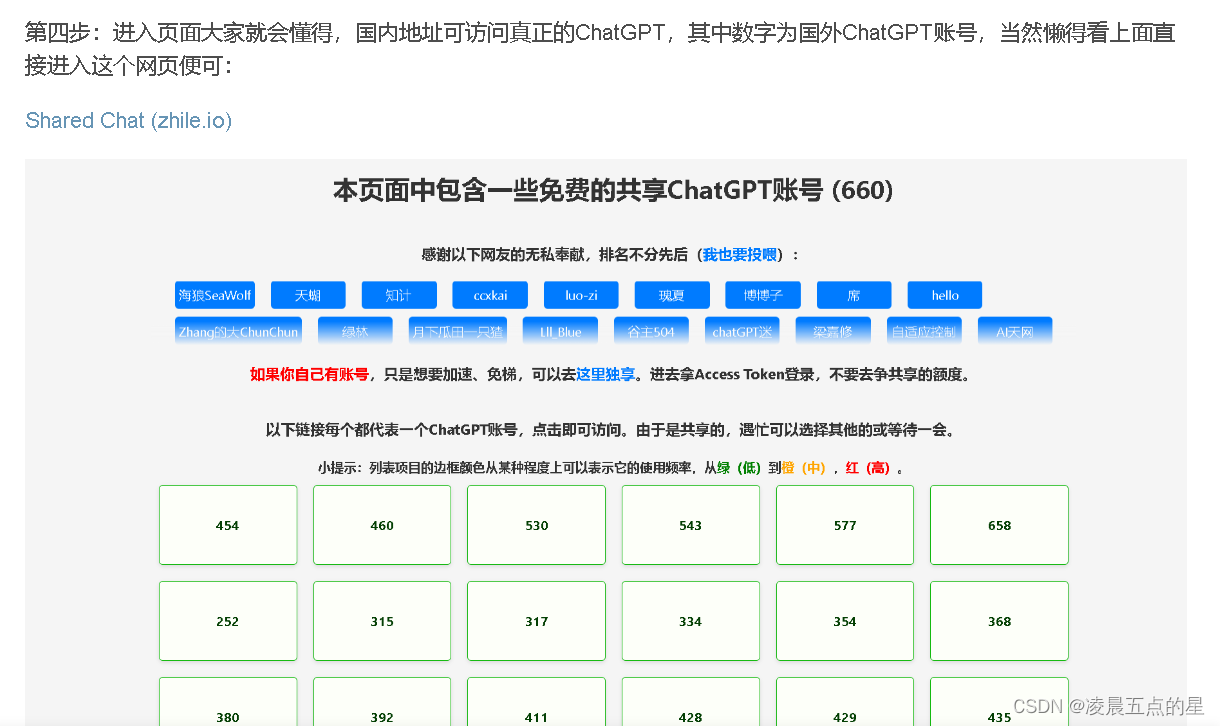Open shared account 658
The height and width of the screenshot is (726, 1220).
1000,525
